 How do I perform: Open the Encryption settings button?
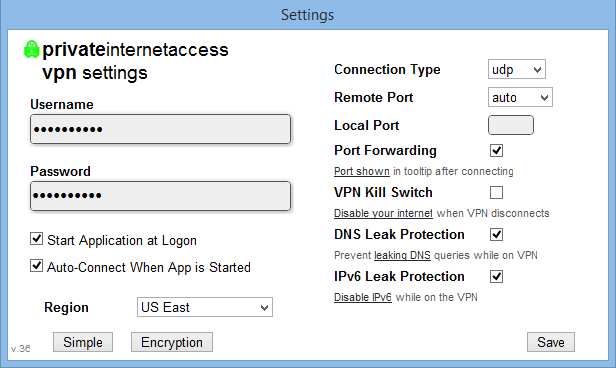tap(172, 342)
